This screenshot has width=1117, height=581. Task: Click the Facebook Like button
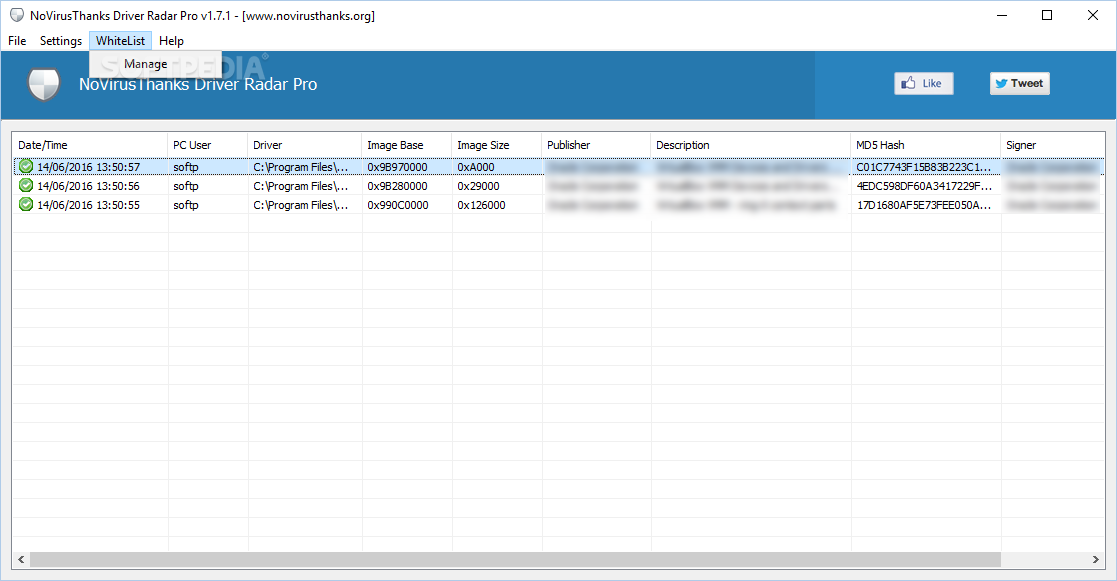tap(923, 83)
